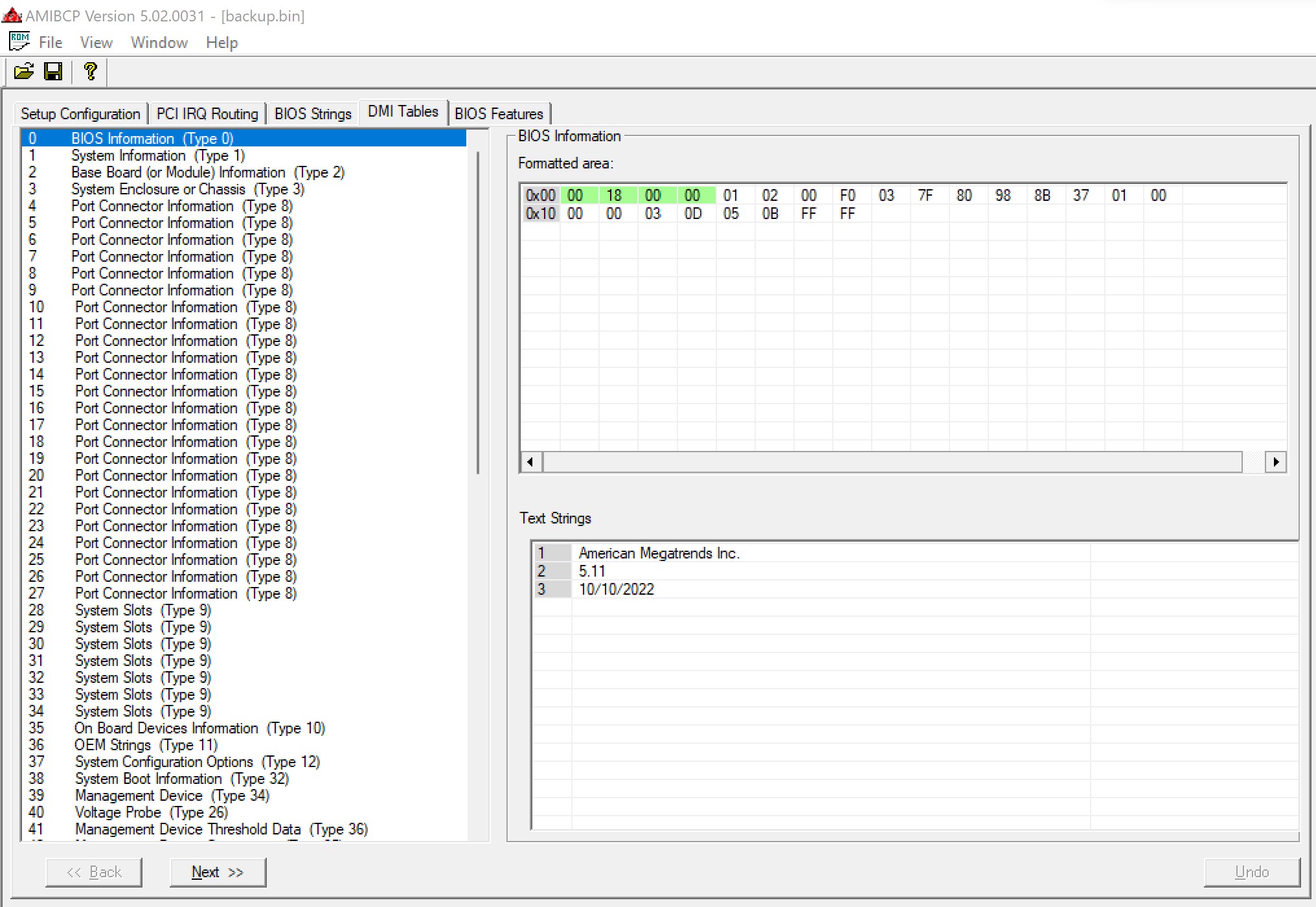Click the Save floppy disk icon

(x=53, y=71)
